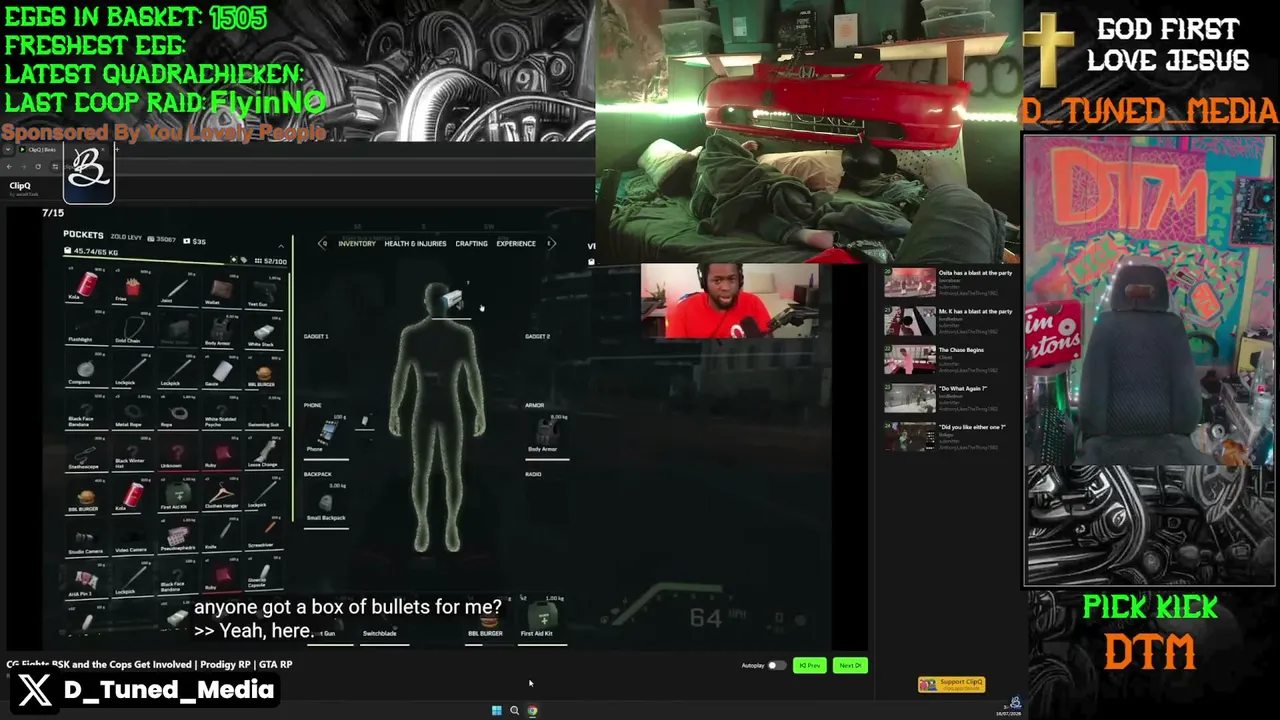Screen dimensions: 1280x720
Task: Open Windows taskbar search
Action: click(514, 711)
